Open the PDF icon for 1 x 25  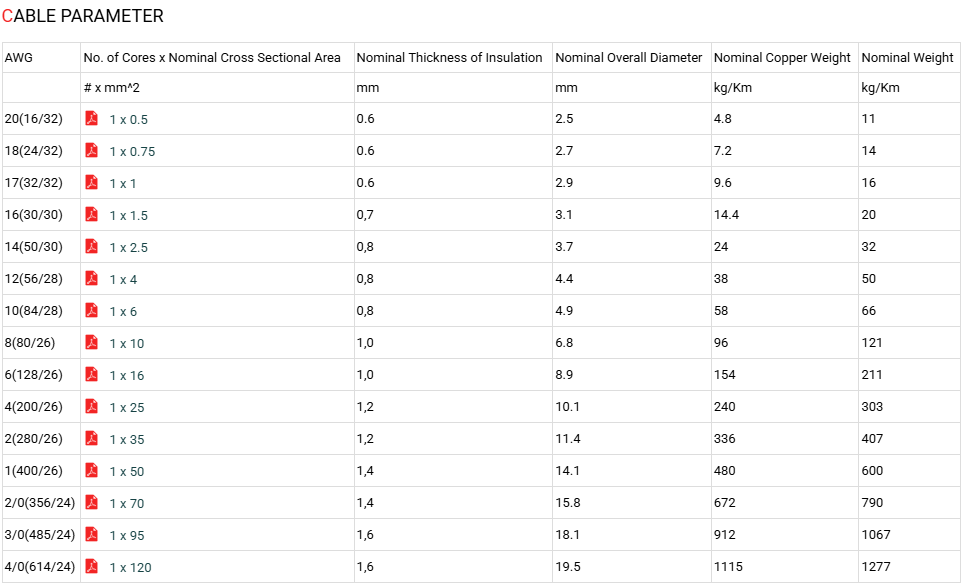(x=92, y=406)
